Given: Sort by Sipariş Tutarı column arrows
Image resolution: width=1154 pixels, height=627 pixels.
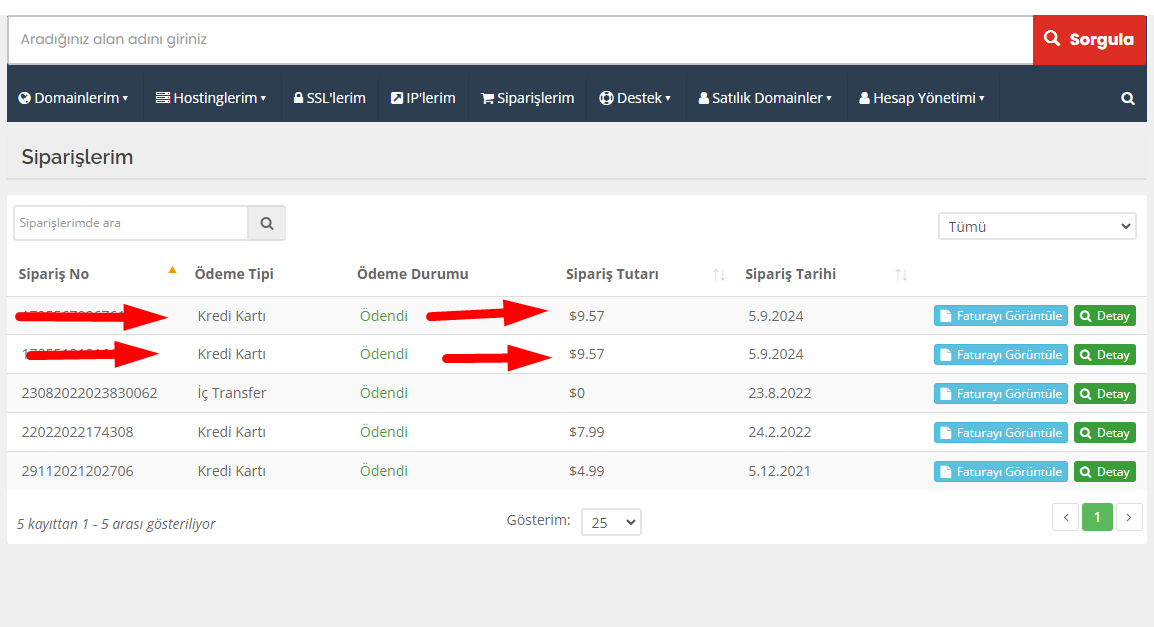Looking at the screenshot, I should tap(719, 274).
